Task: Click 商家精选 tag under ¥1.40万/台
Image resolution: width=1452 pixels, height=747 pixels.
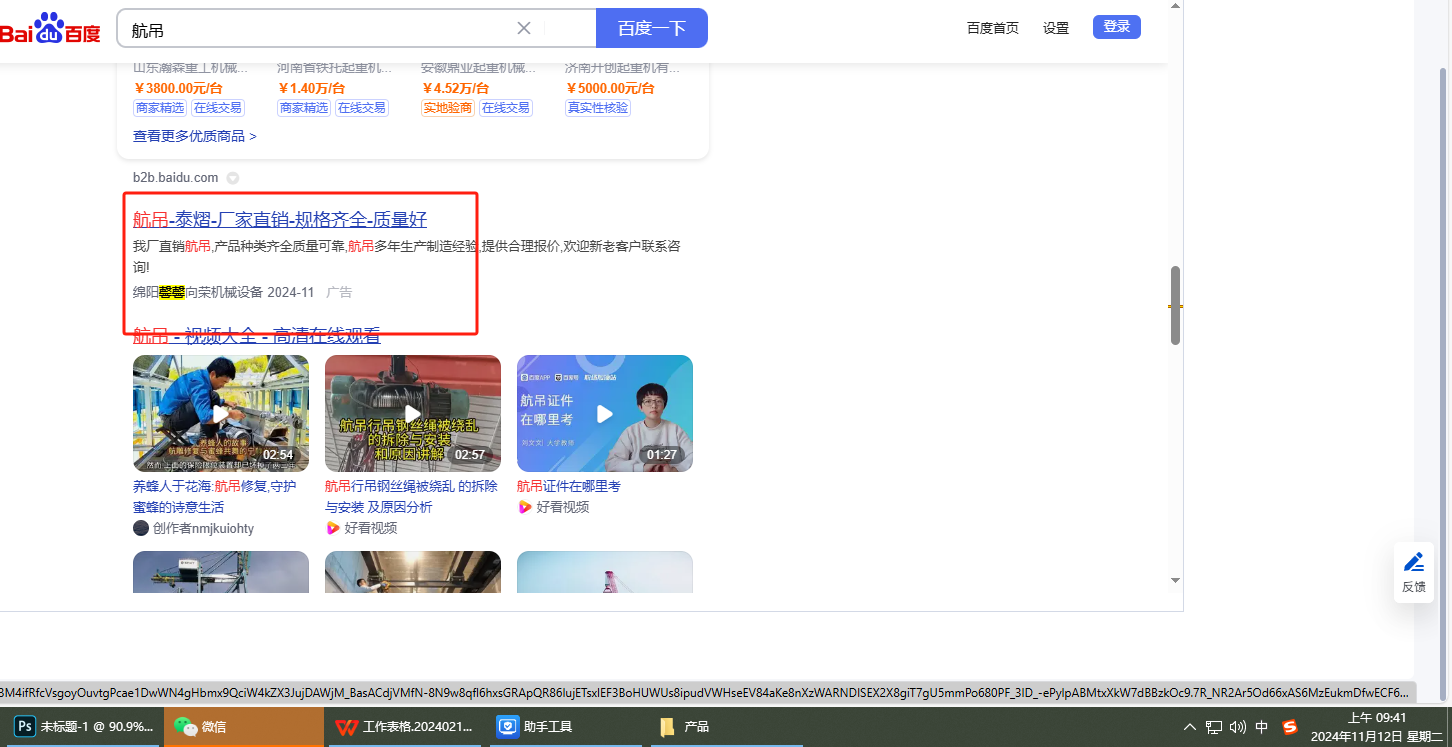Action: [x=304, y=108]
